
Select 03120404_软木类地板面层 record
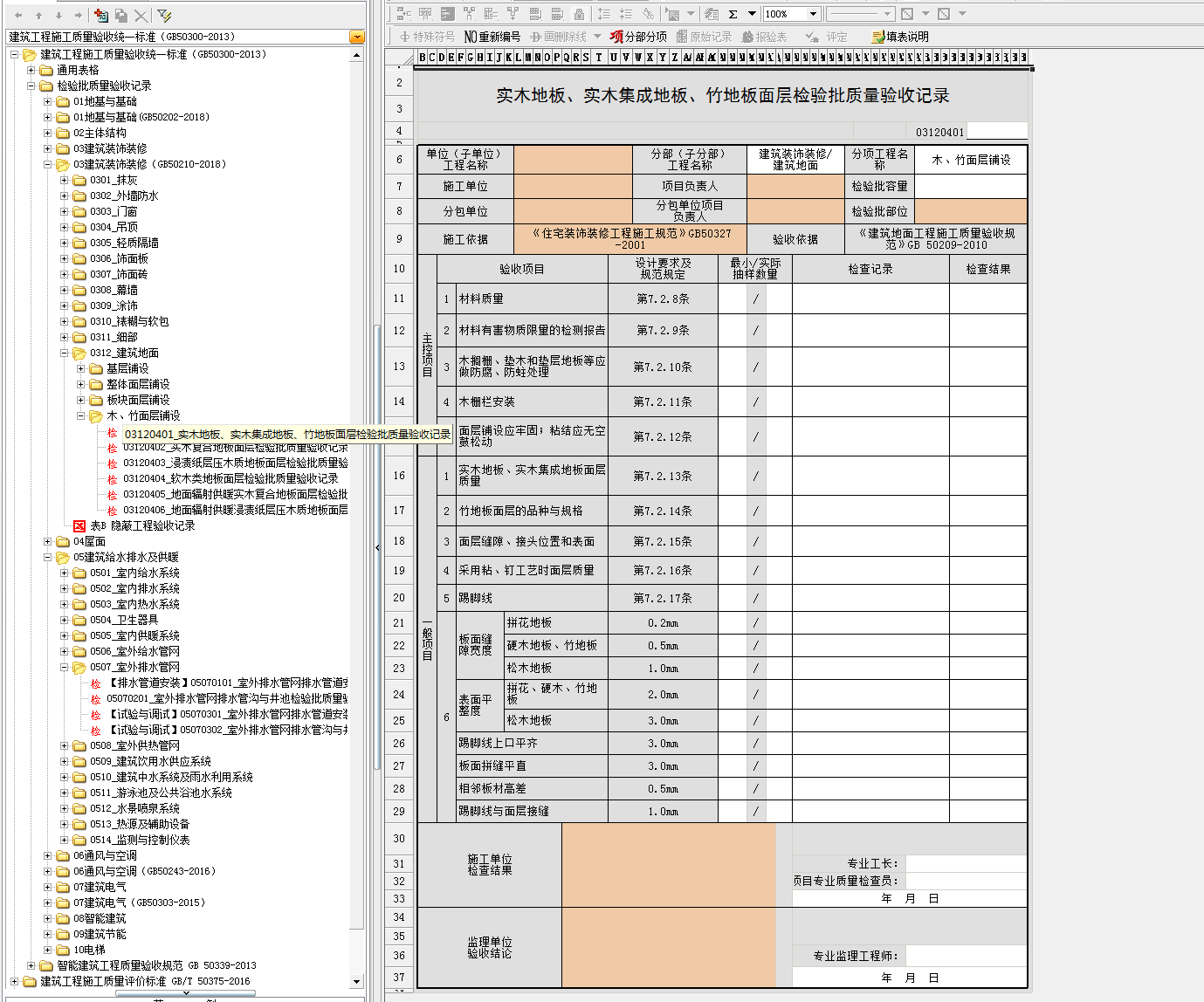pyautogui.click(x=230, y=478)
